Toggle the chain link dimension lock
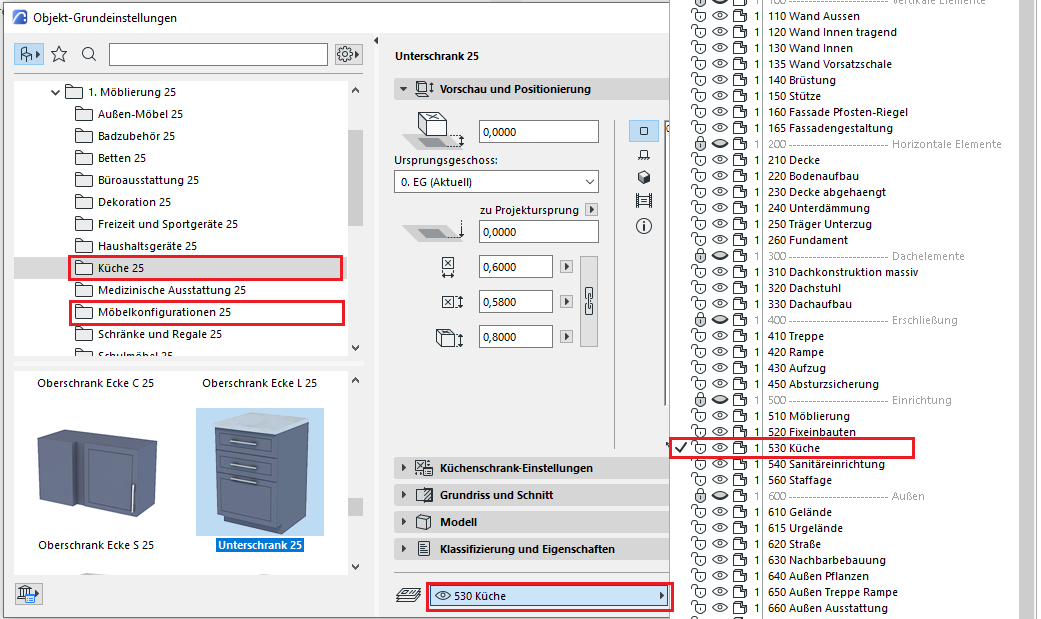1041x619 pixels. pyautogui.click(x=589, y=299)
